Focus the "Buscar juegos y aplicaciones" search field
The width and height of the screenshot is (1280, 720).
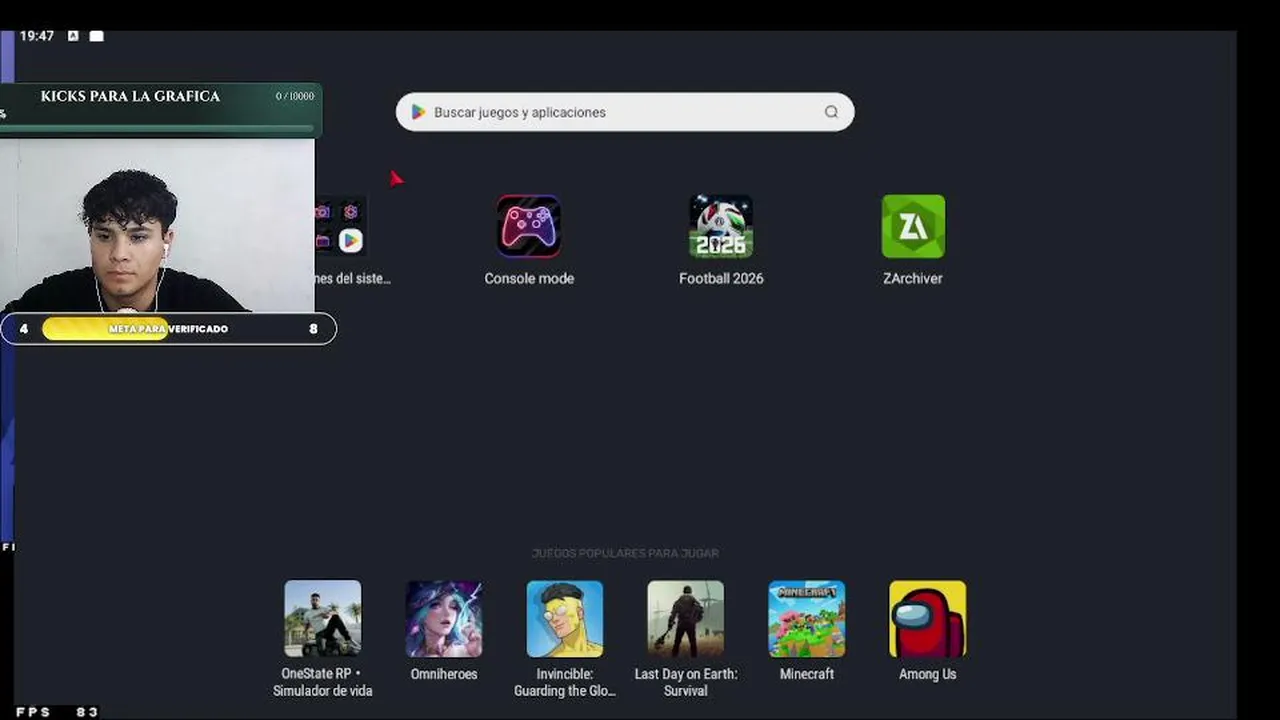(x=625, y=112)
